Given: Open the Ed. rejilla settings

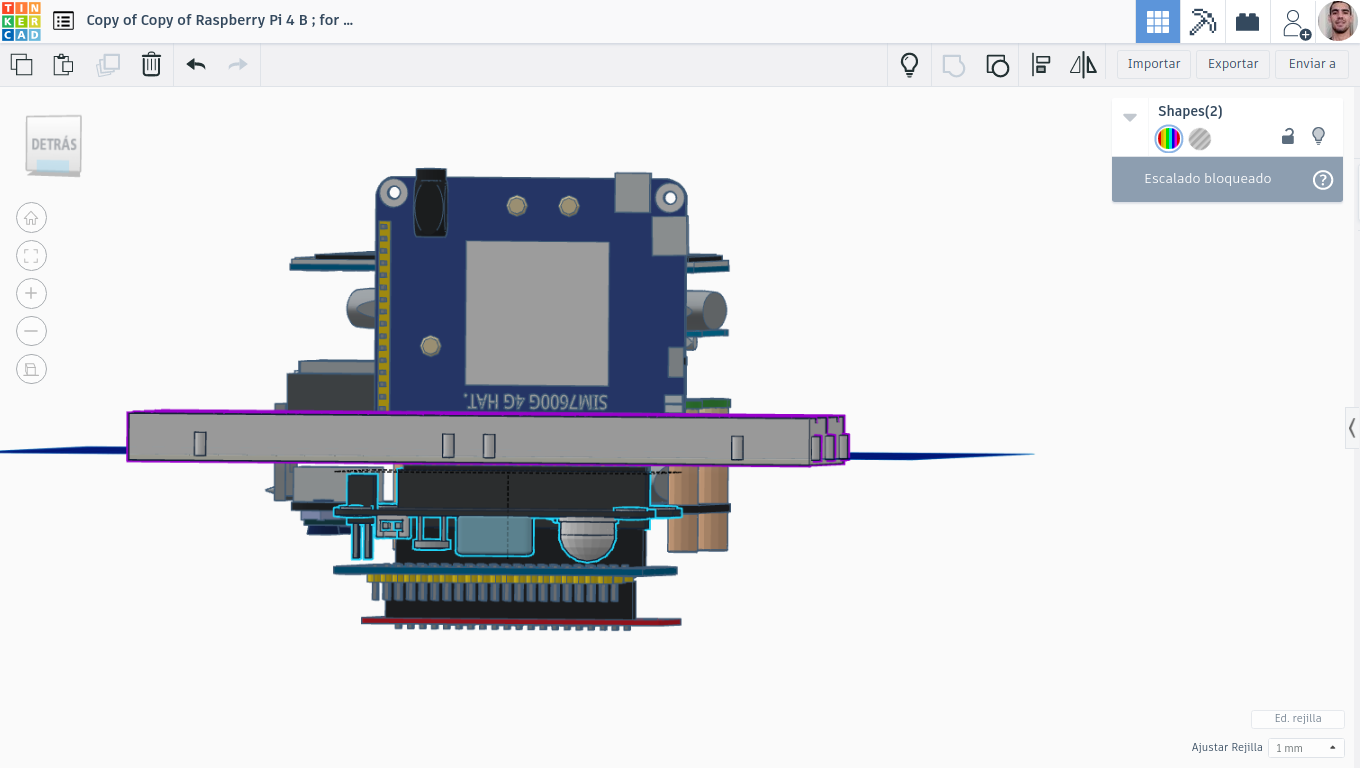Looking at the screenshot, I should (x=1298, y=719).
